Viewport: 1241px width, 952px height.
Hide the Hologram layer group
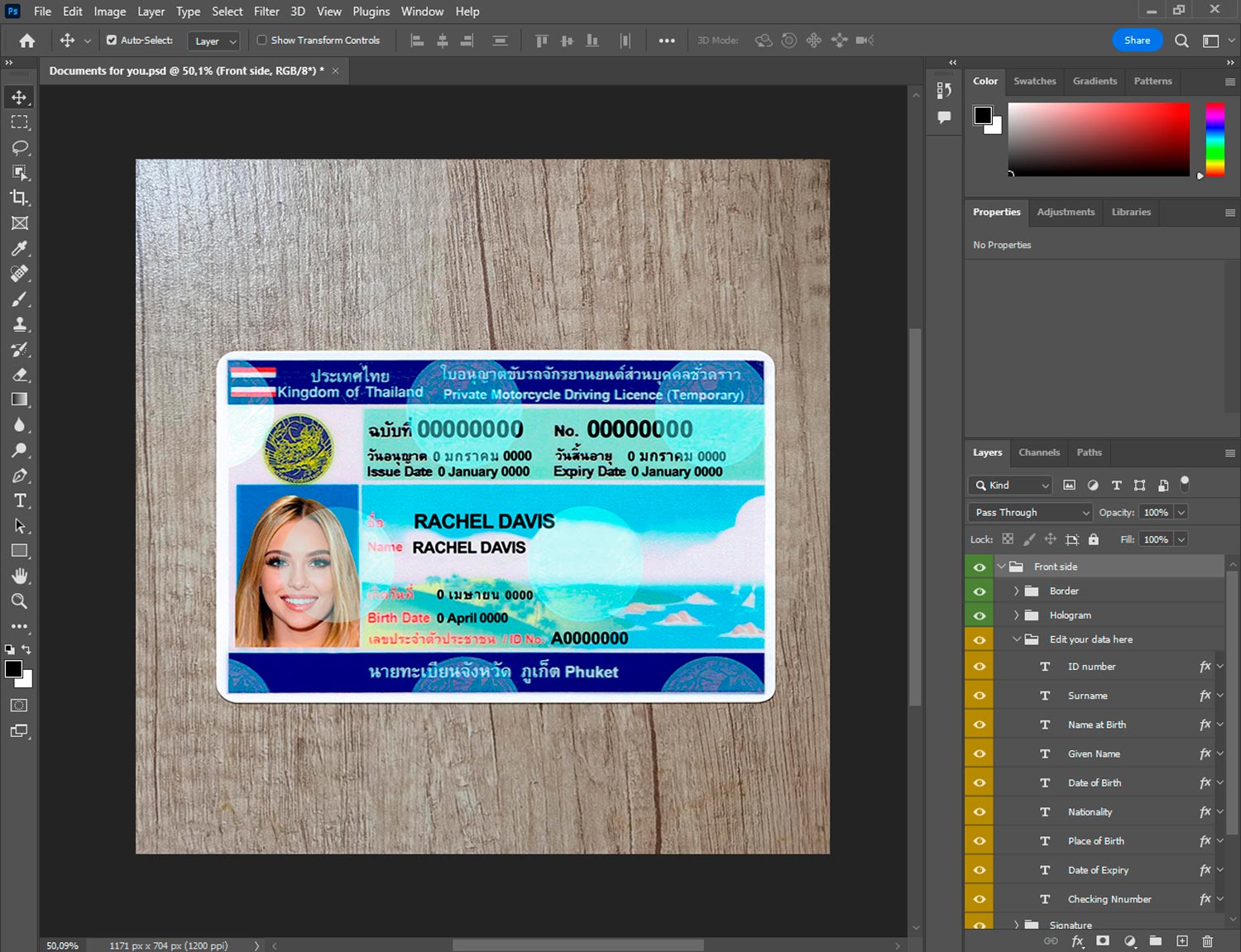tap(980, 615)
